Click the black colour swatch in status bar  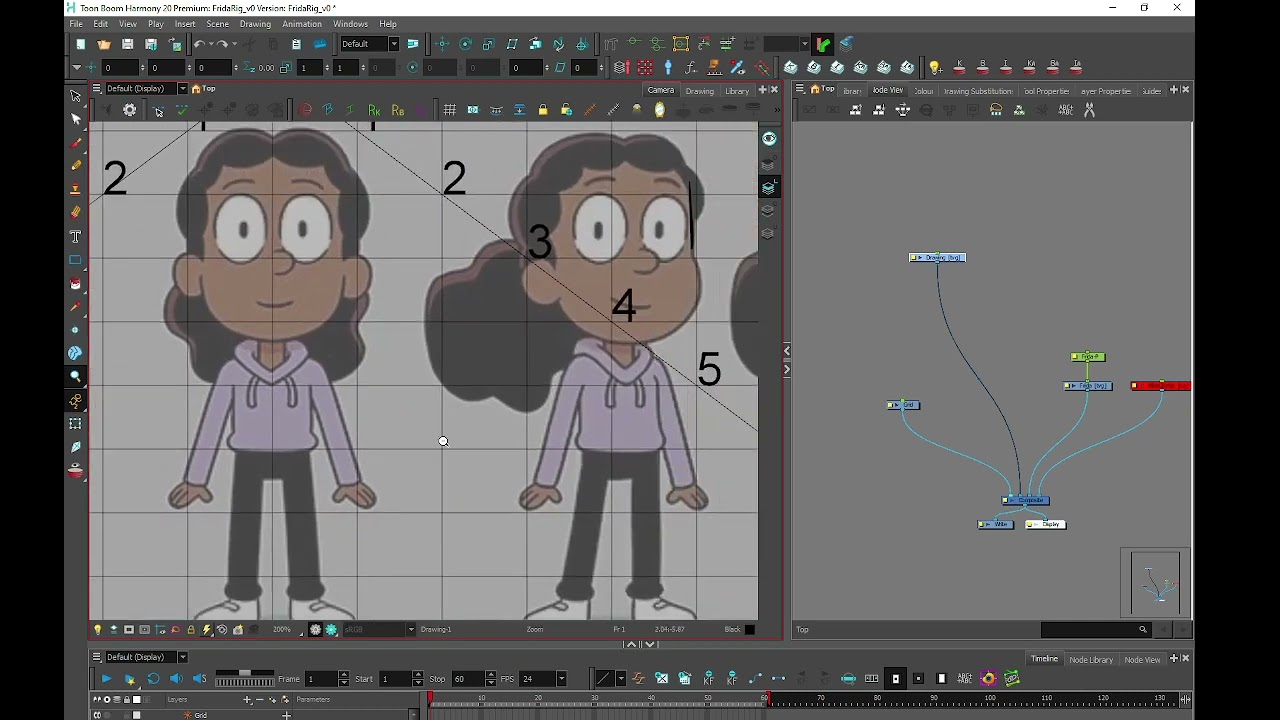(x=750, y=630)
